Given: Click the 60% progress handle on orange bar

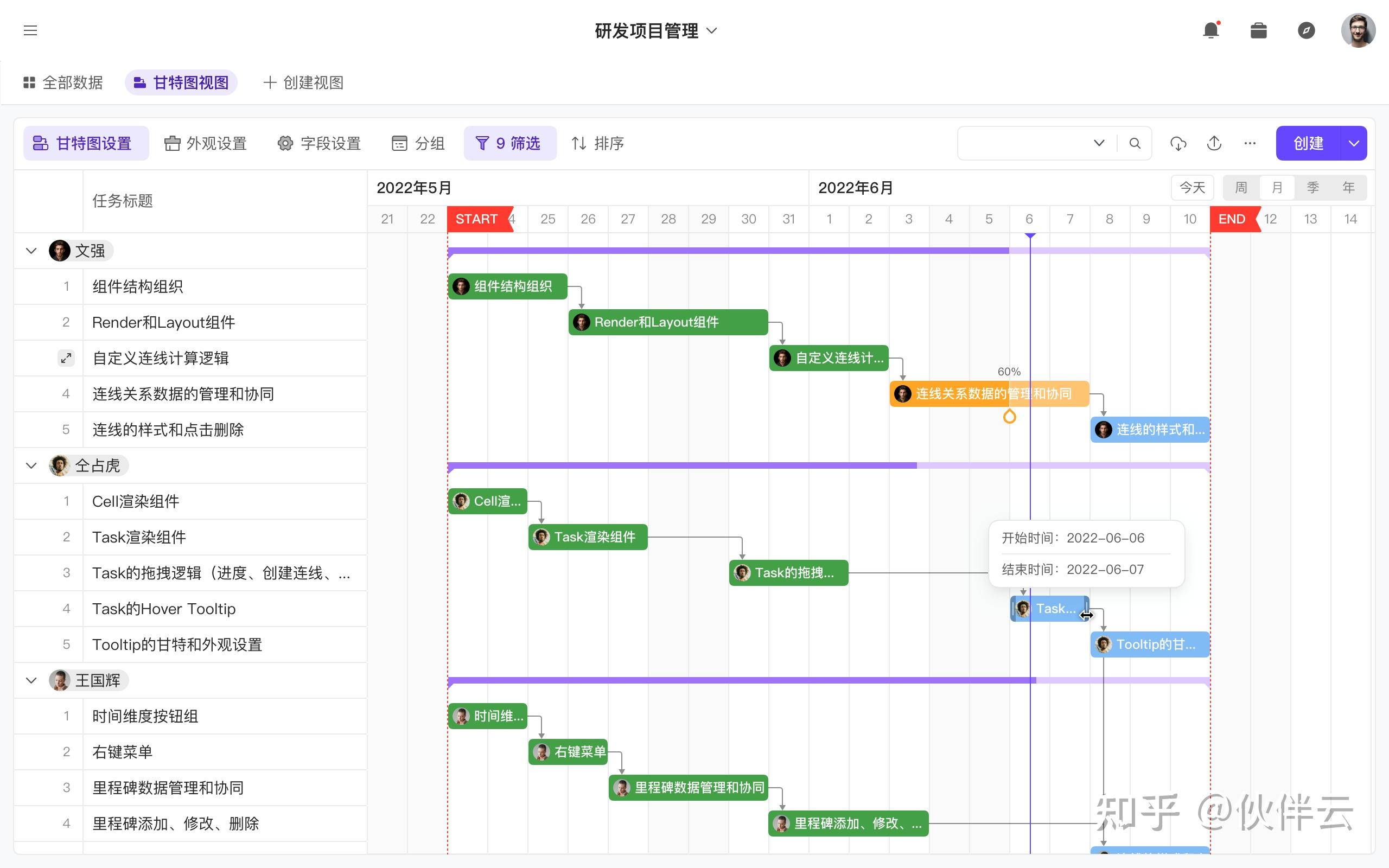Looking at the screenshot, I should (1009, 416).
